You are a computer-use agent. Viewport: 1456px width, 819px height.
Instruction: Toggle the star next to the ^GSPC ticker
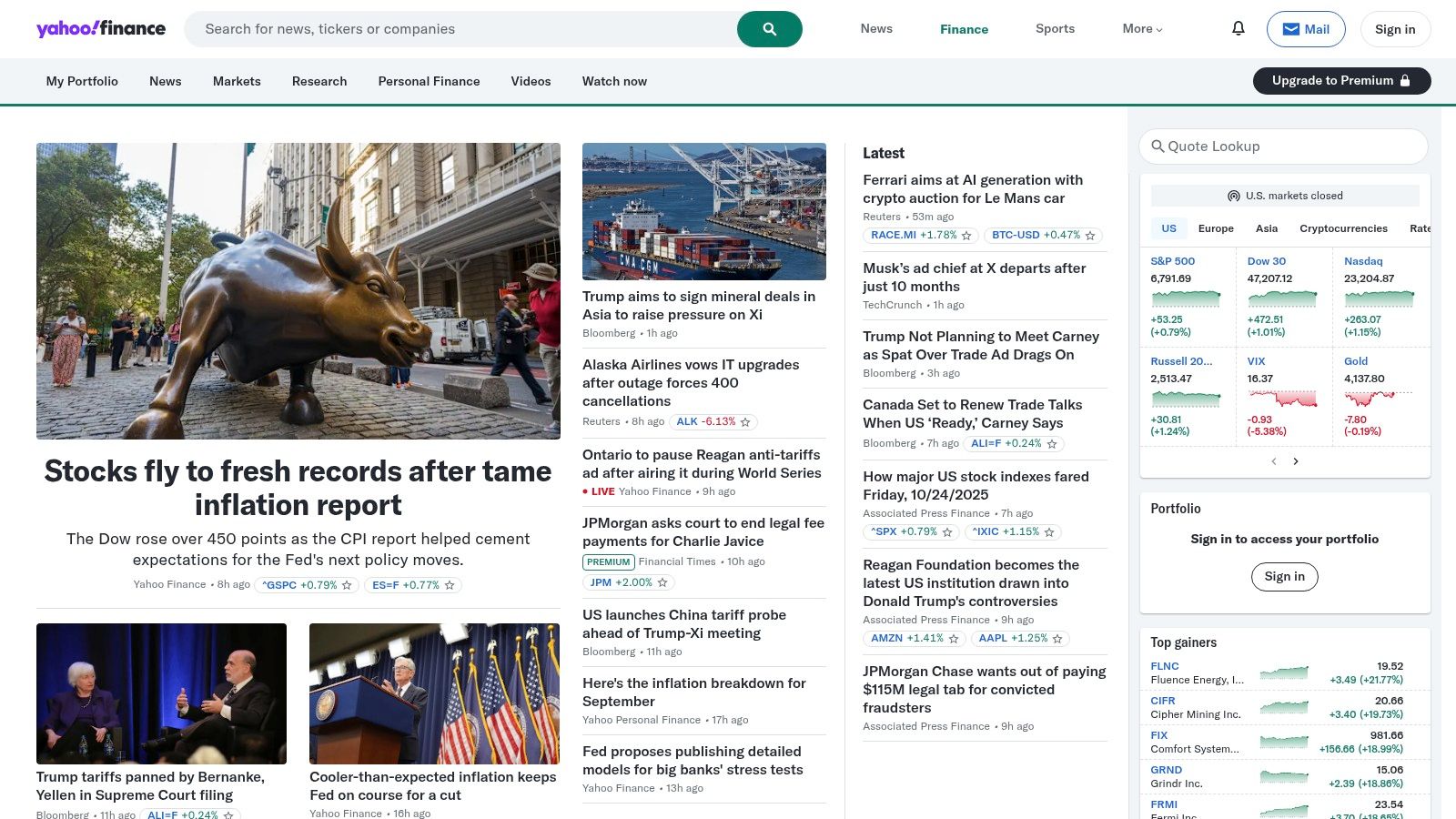pyautogui.click(x=346, y=585)
